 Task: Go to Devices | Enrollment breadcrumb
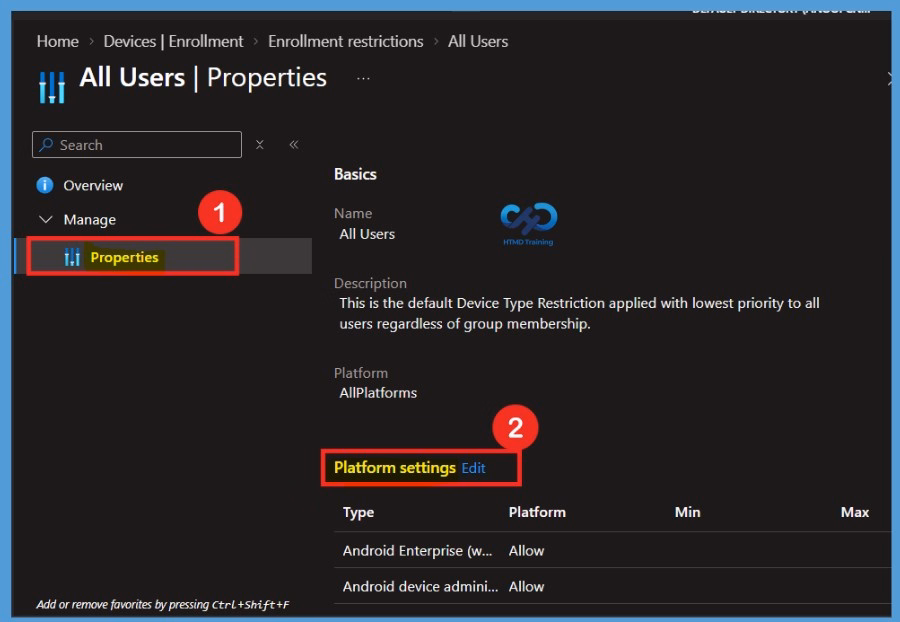[x=173, y=41]
